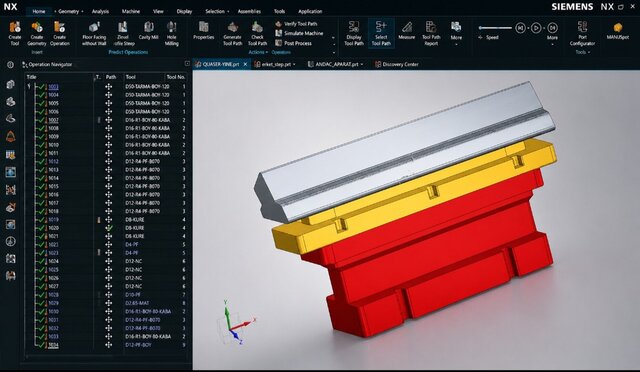The height and width of the screenshot is (372, 640).
Task: Click Post Process
Action: click(x=293, y=43)
